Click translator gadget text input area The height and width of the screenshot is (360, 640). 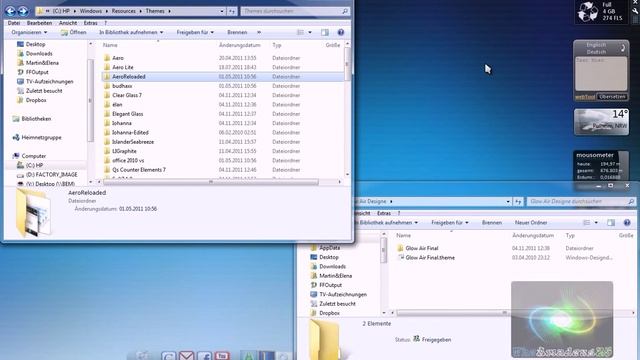601,74
